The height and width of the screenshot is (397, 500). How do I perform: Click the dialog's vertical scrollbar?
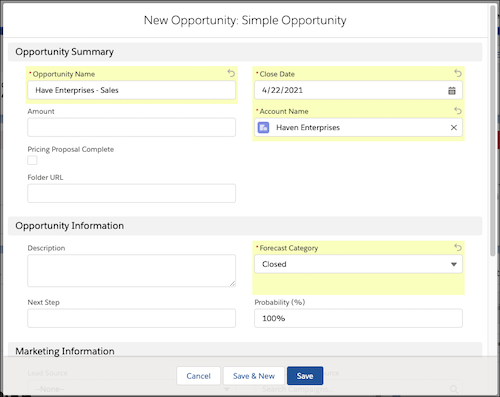493,131
